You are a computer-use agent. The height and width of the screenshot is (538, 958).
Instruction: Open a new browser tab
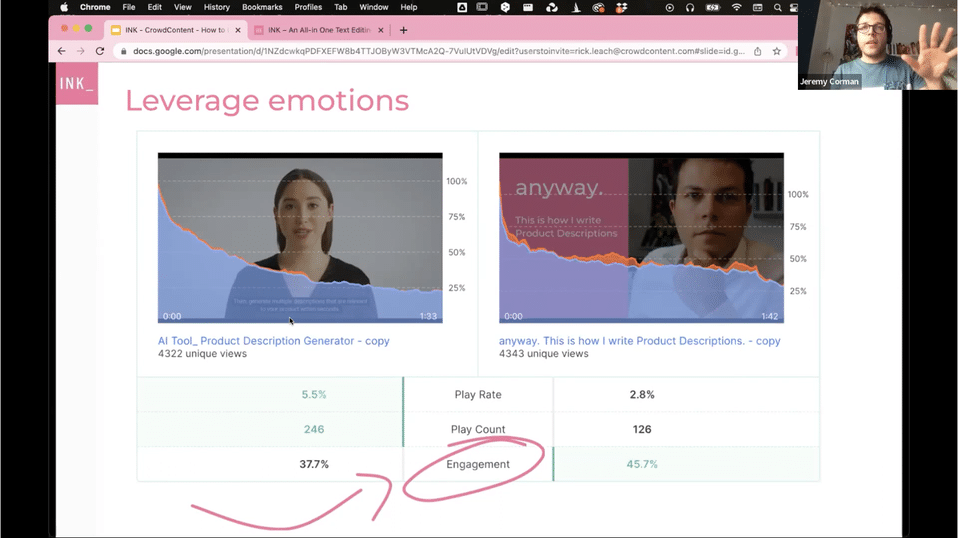(x=404, y=30)
